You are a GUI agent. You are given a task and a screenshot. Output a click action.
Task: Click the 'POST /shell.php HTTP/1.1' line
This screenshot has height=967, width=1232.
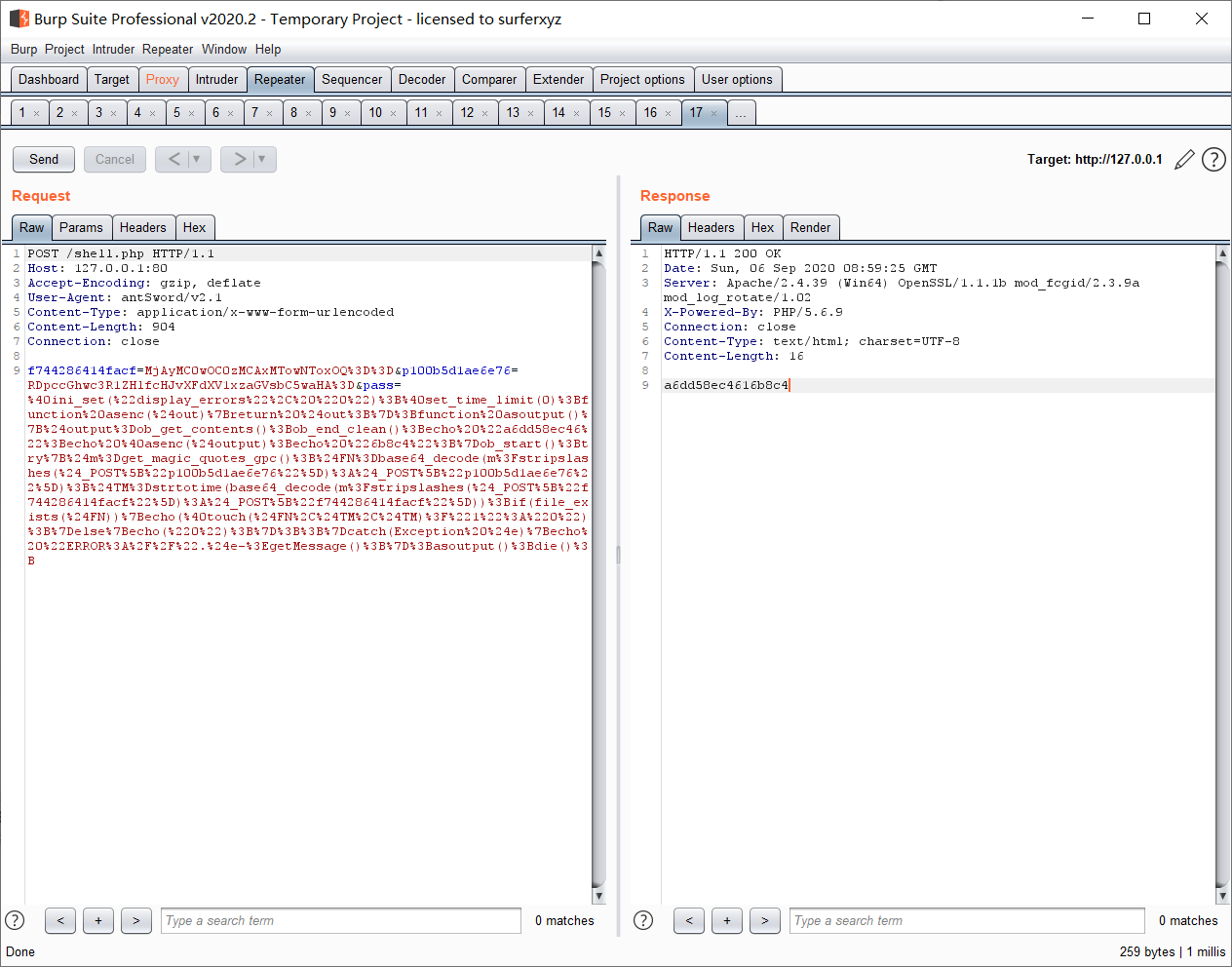pyautogui.click(x=121, y=253)
